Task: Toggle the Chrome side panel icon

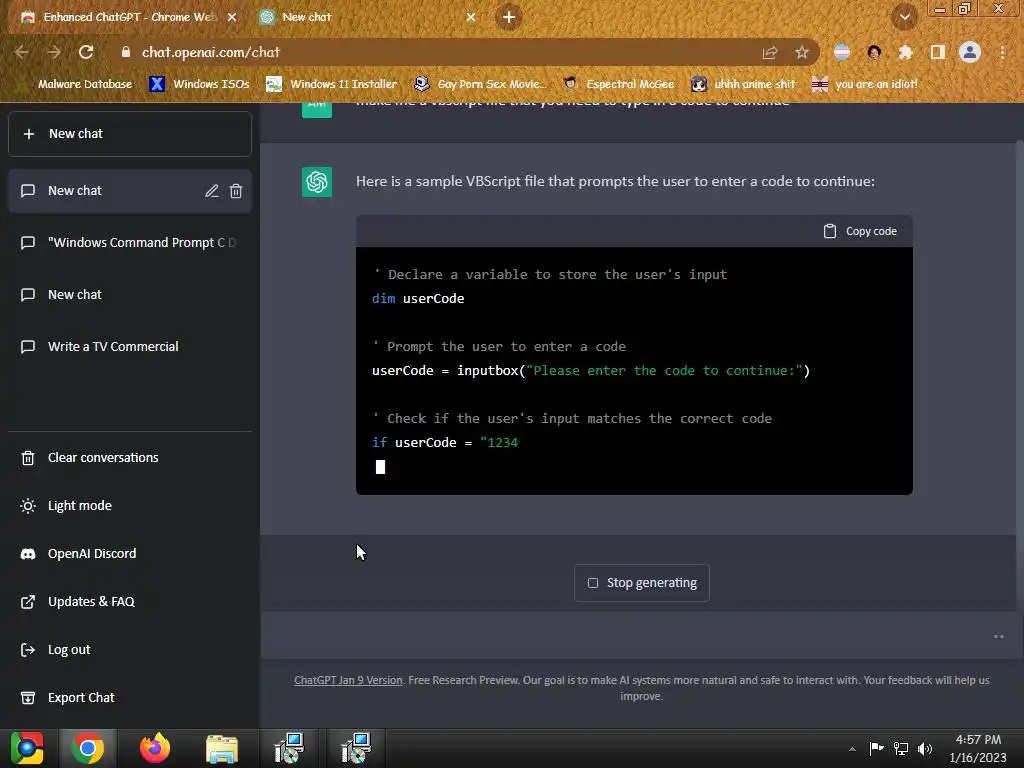Action: [937, 52]
